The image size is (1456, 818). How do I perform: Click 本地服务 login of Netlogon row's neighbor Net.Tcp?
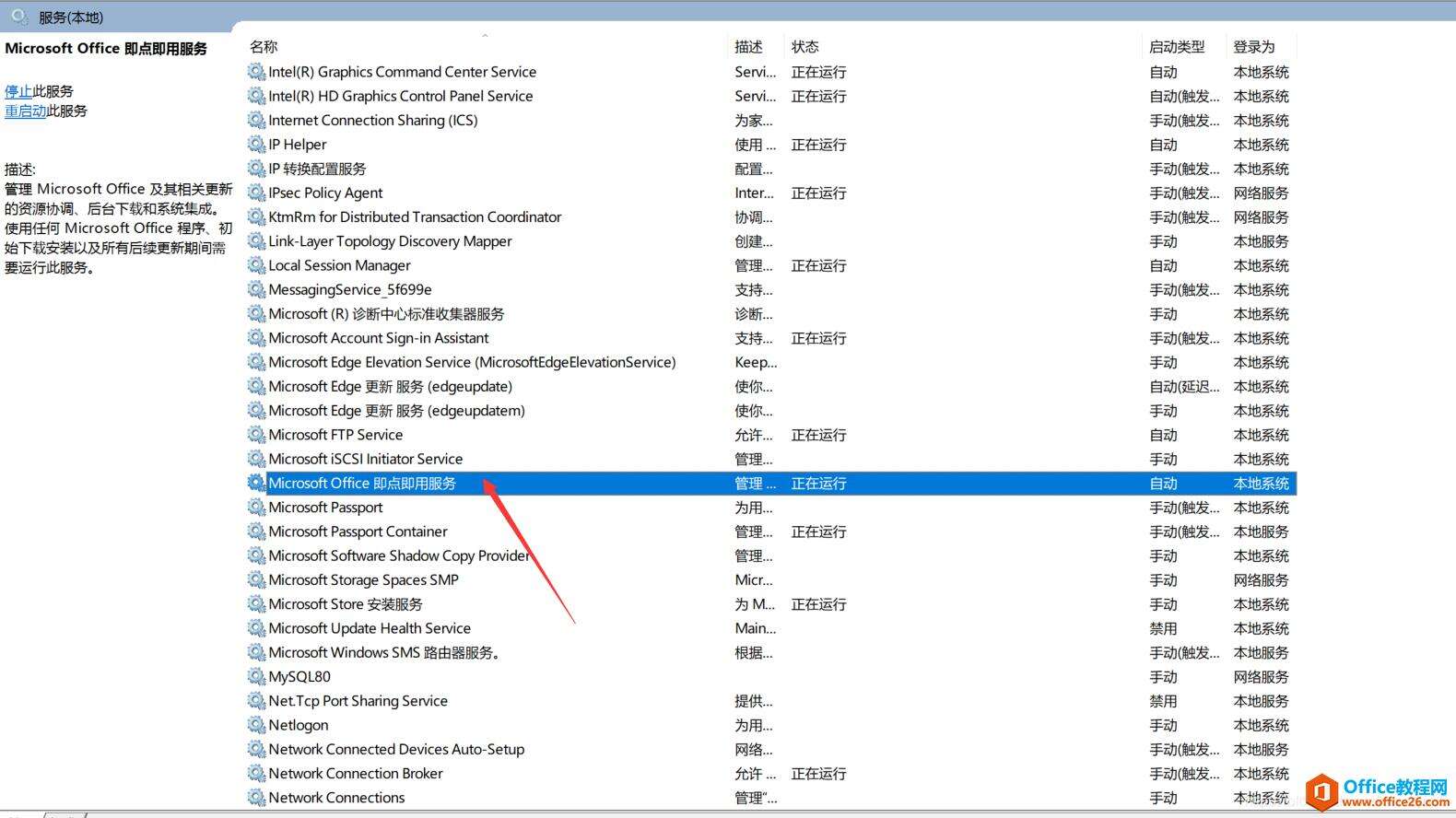[x=1261, y=701]
